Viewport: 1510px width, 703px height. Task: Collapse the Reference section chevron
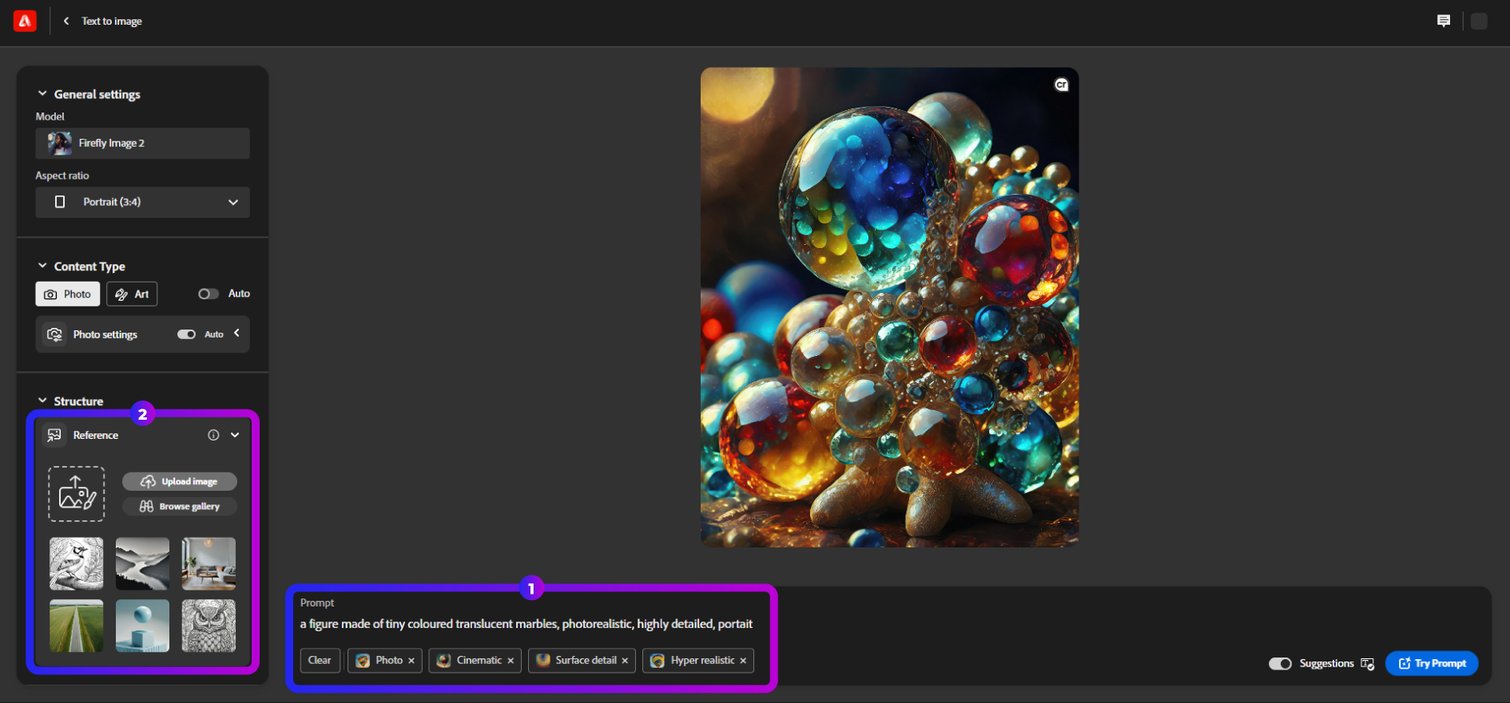235,434
